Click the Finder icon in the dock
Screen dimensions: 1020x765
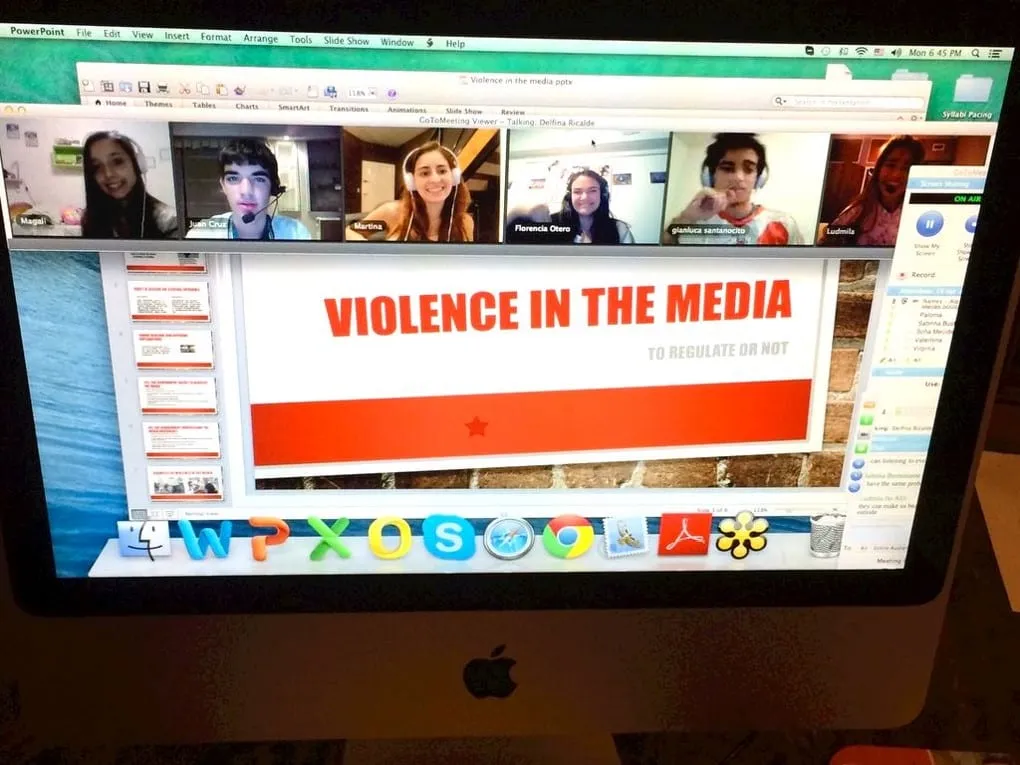[144, 539]
